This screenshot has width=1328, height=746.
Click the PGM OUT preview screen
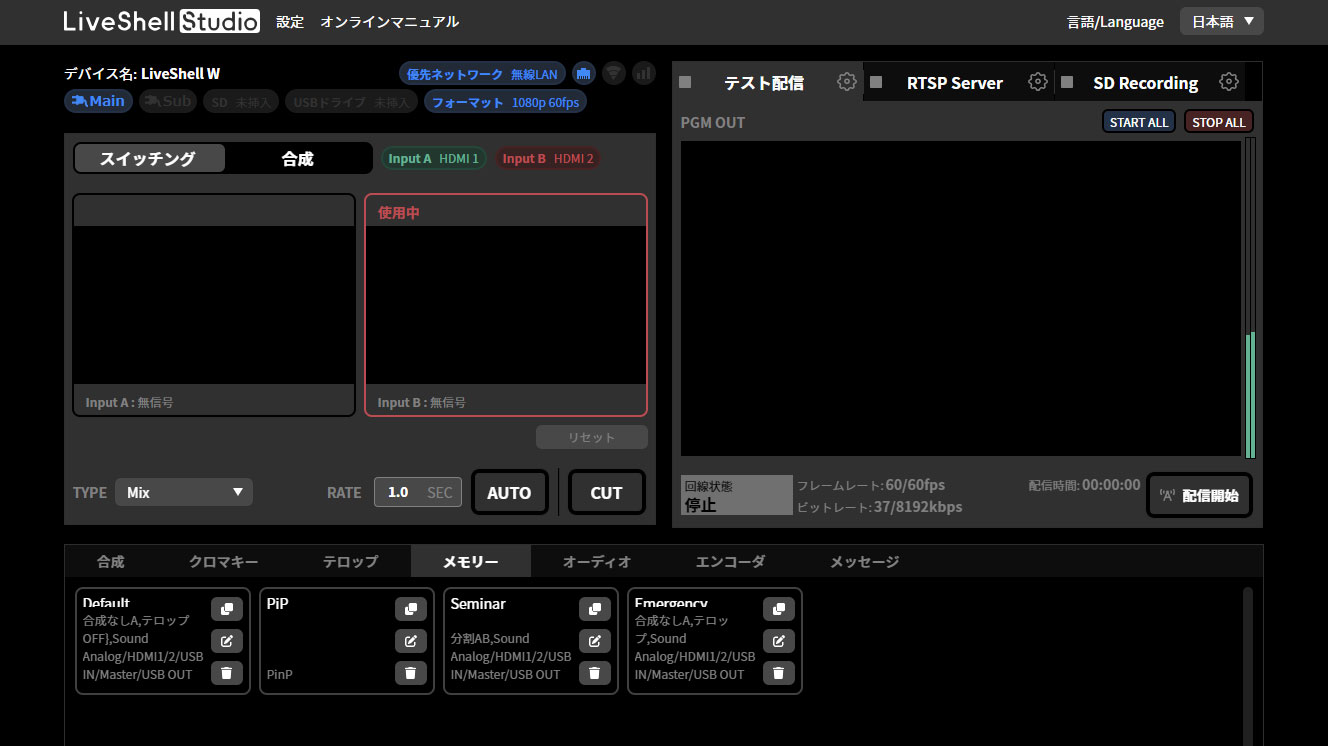click(x=961, y=299)
